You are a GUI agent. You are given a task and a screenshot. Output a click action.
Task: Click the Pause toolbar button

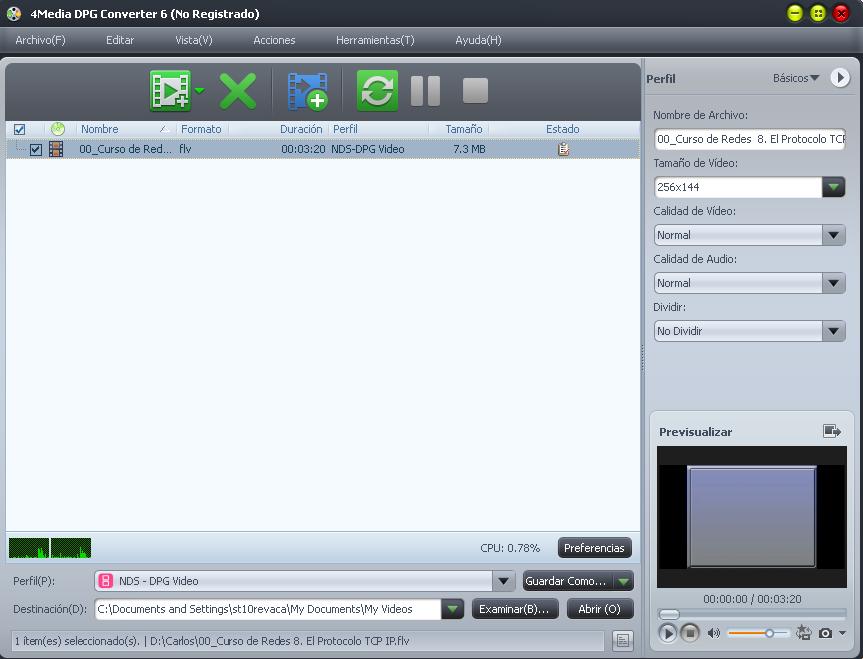pos(425,91)
